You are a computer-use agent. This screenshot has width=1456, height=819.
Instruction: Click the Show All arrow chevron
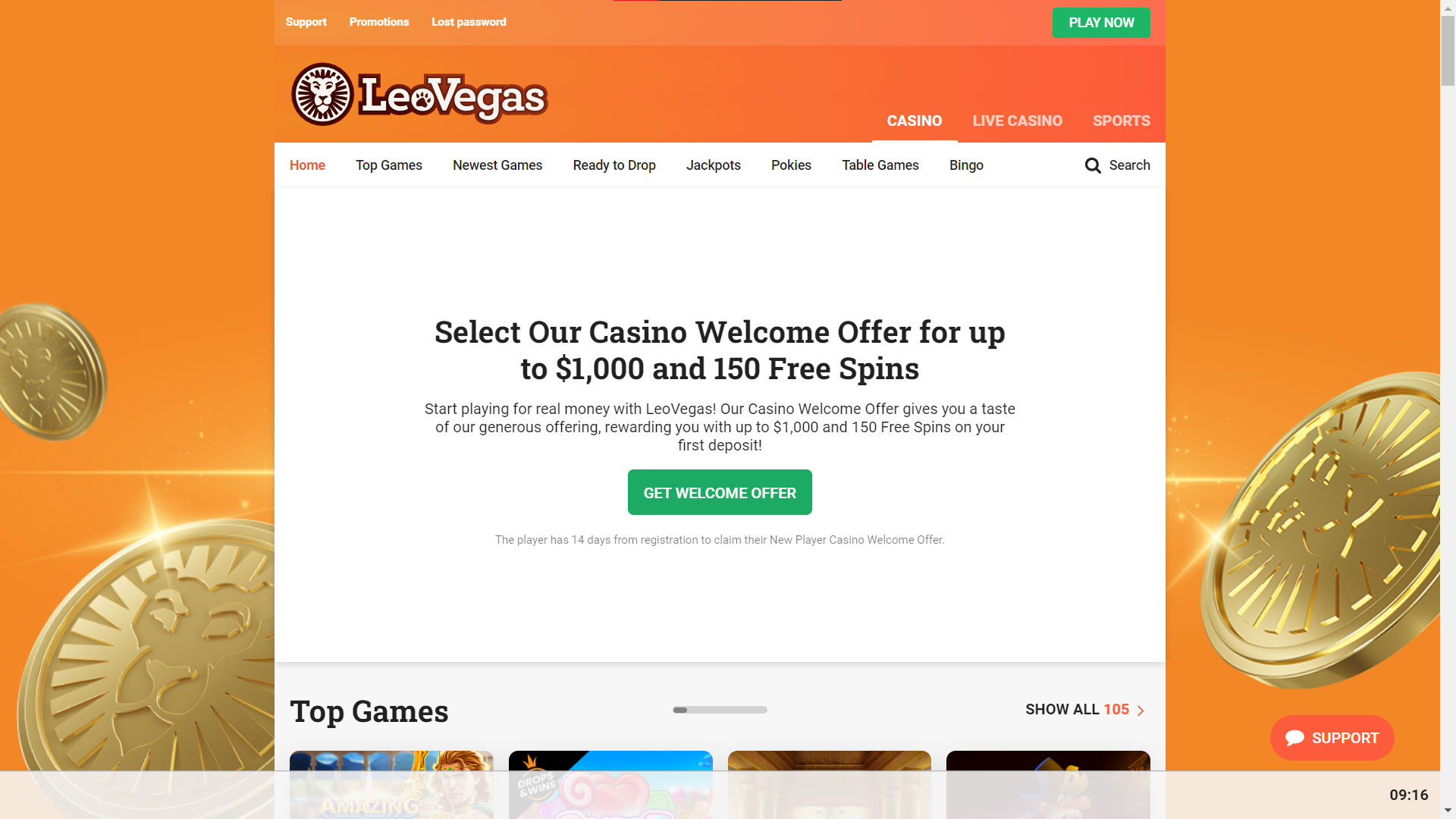(x=1141, y=711)
